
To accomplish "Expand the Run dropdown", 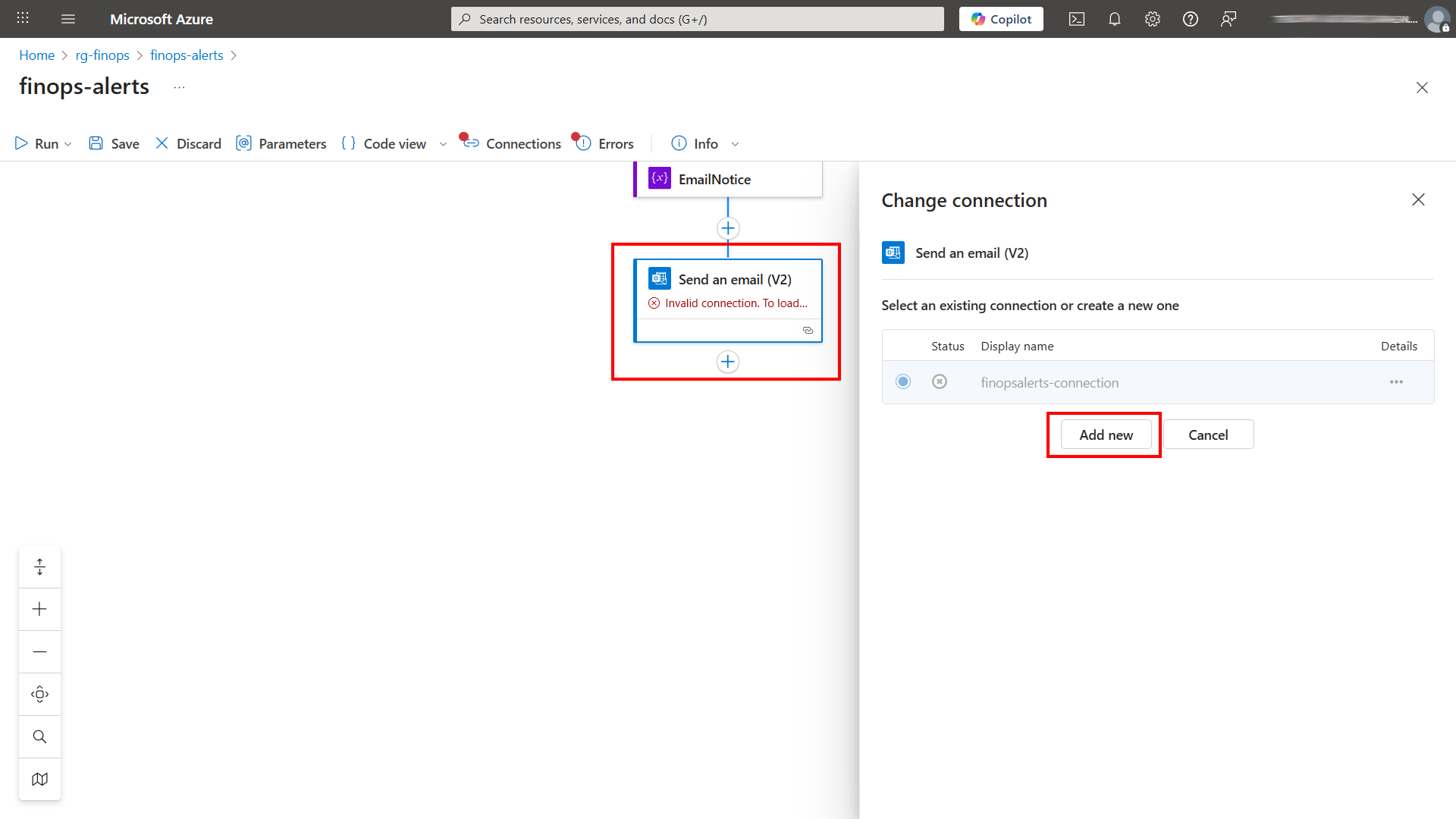I will [x=67, y=143].
